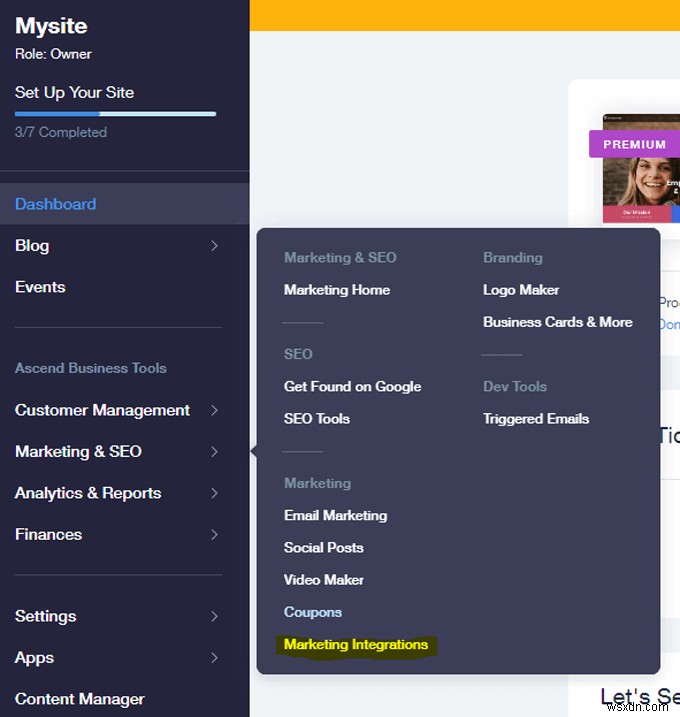Open Email Marketing menu entry

tap(336, 515)
